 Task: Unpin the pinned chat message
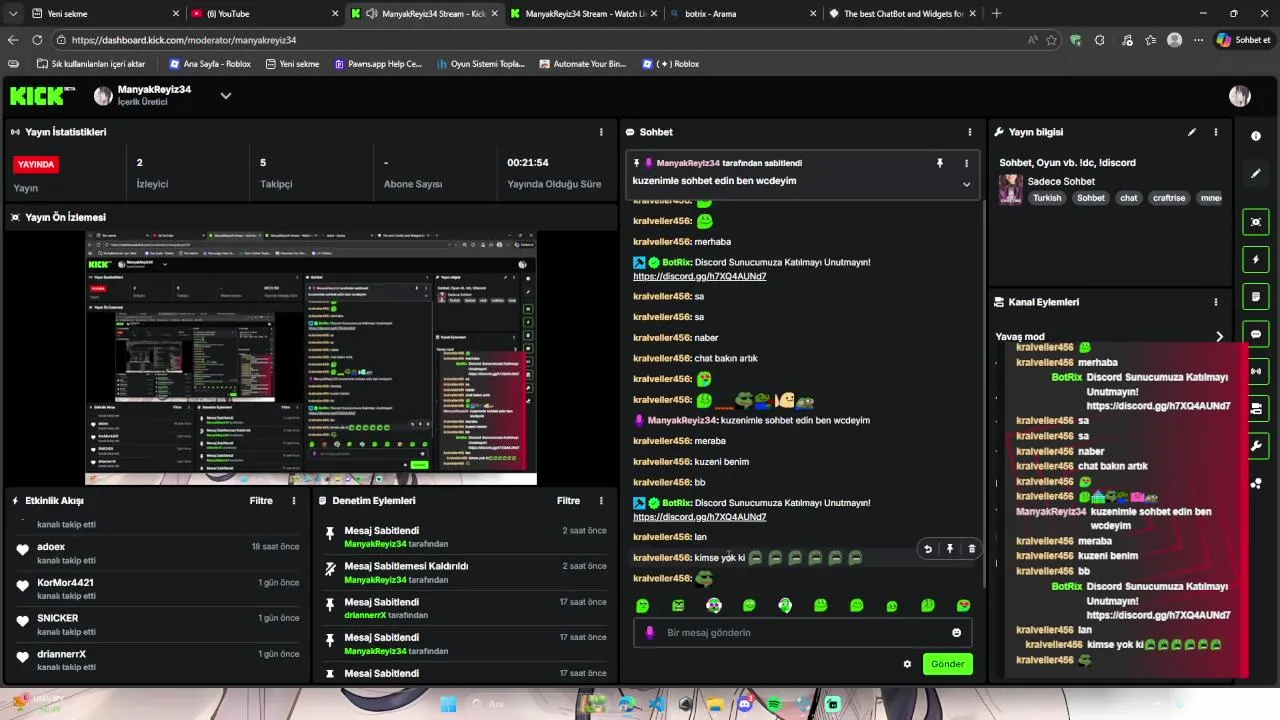939,163
